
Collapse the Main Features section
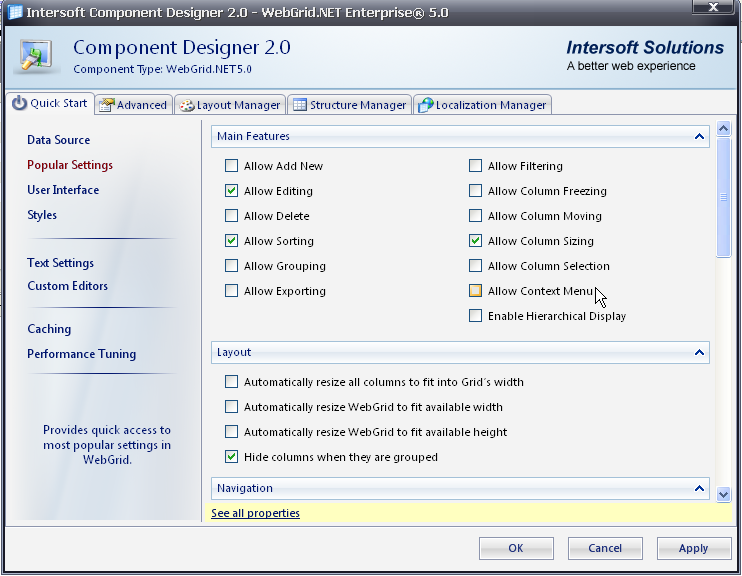[x=699, y=136]
